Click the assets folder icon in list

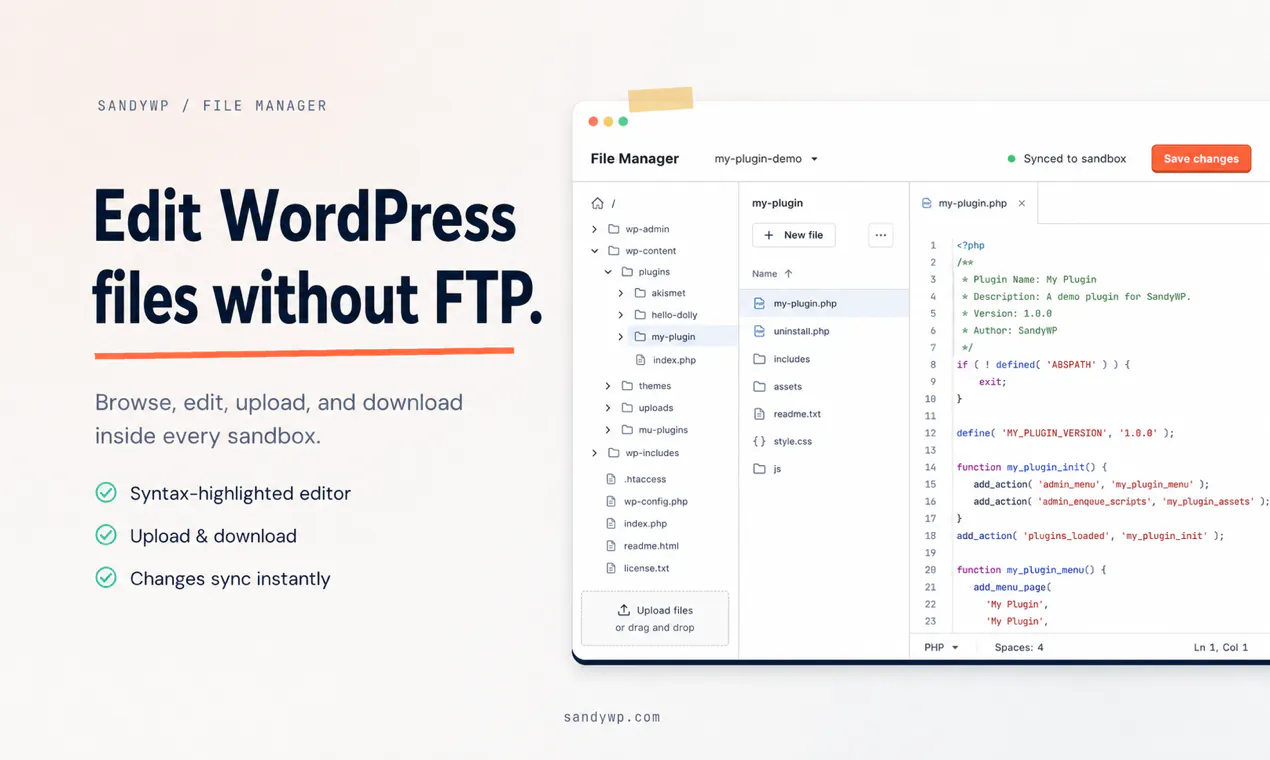[x=759, y=386]
